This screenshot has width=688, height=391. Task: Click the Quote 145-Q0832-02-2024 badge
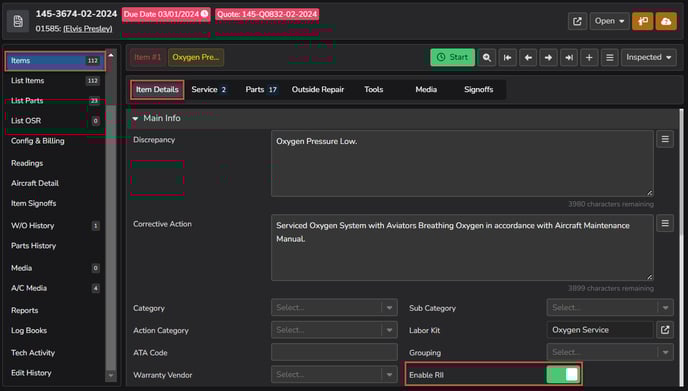tap(267, 14)
